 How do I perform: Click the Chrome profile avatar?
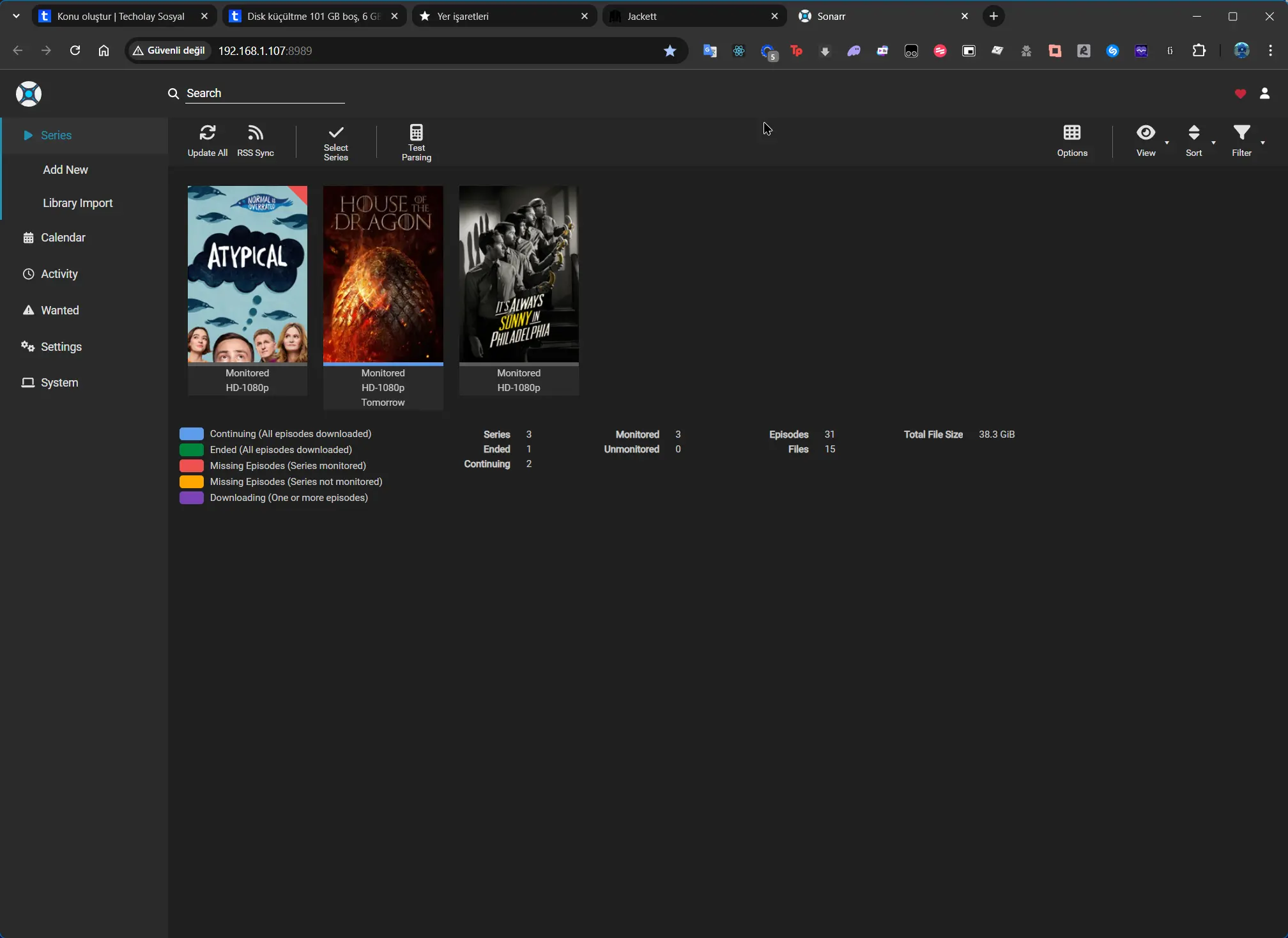(1241, 50)
